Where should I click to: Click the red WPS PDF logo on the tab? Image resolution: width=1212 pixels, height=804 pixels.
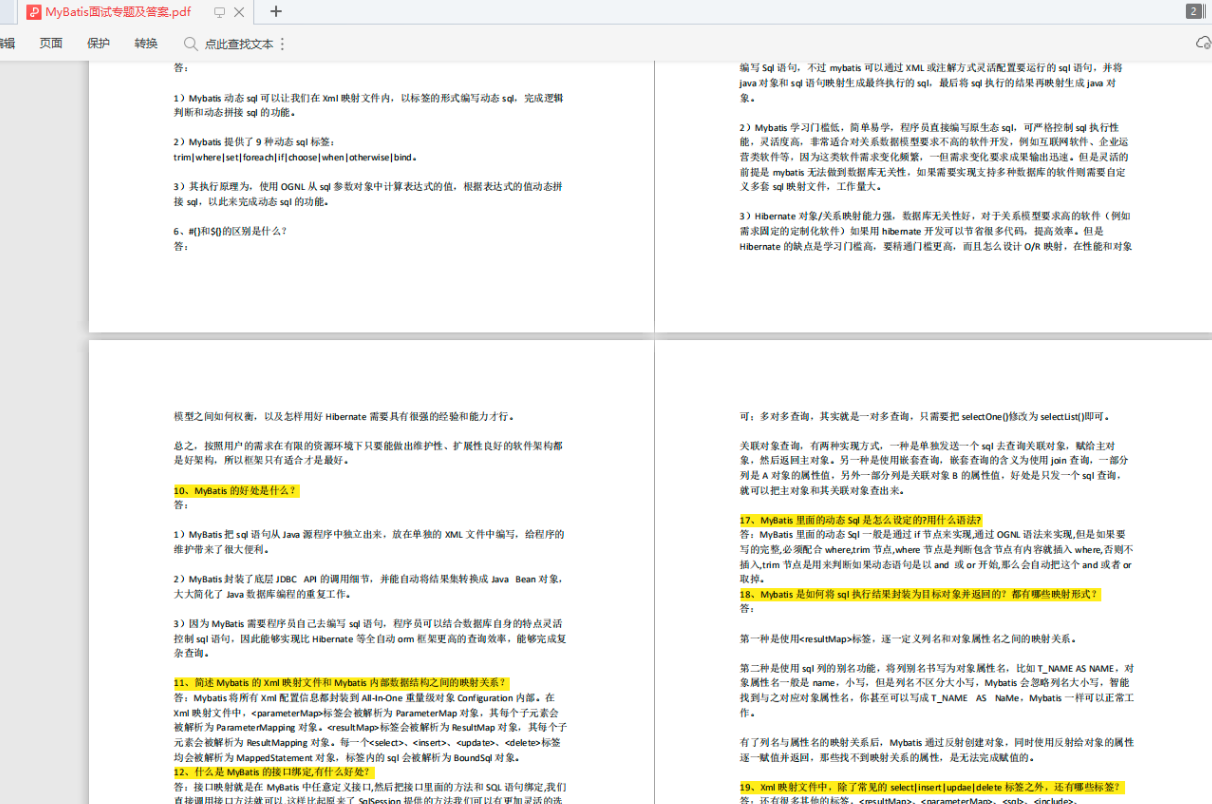click(32, 12)
